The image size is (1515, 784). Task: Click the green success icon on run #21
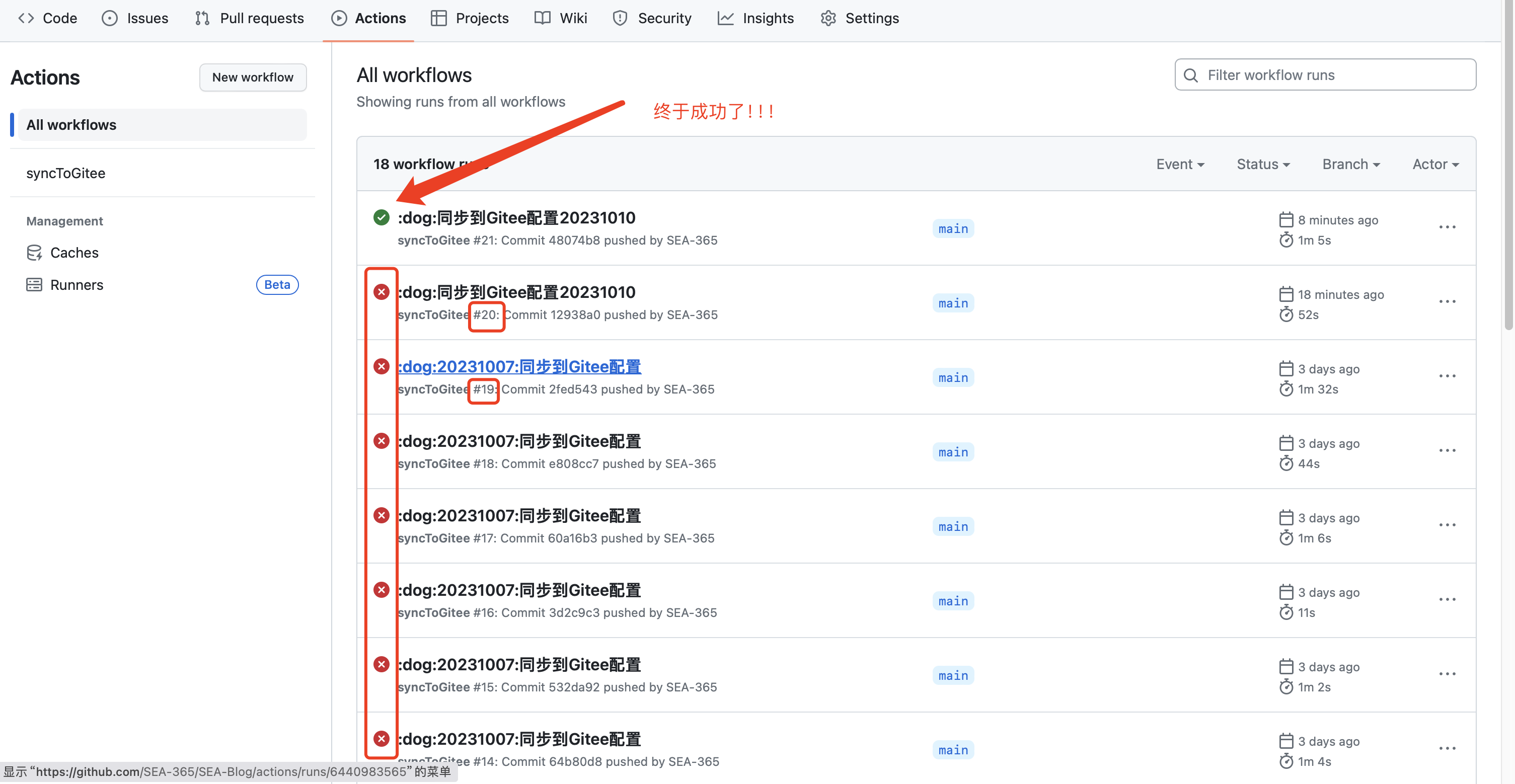[x=381, y=217]
